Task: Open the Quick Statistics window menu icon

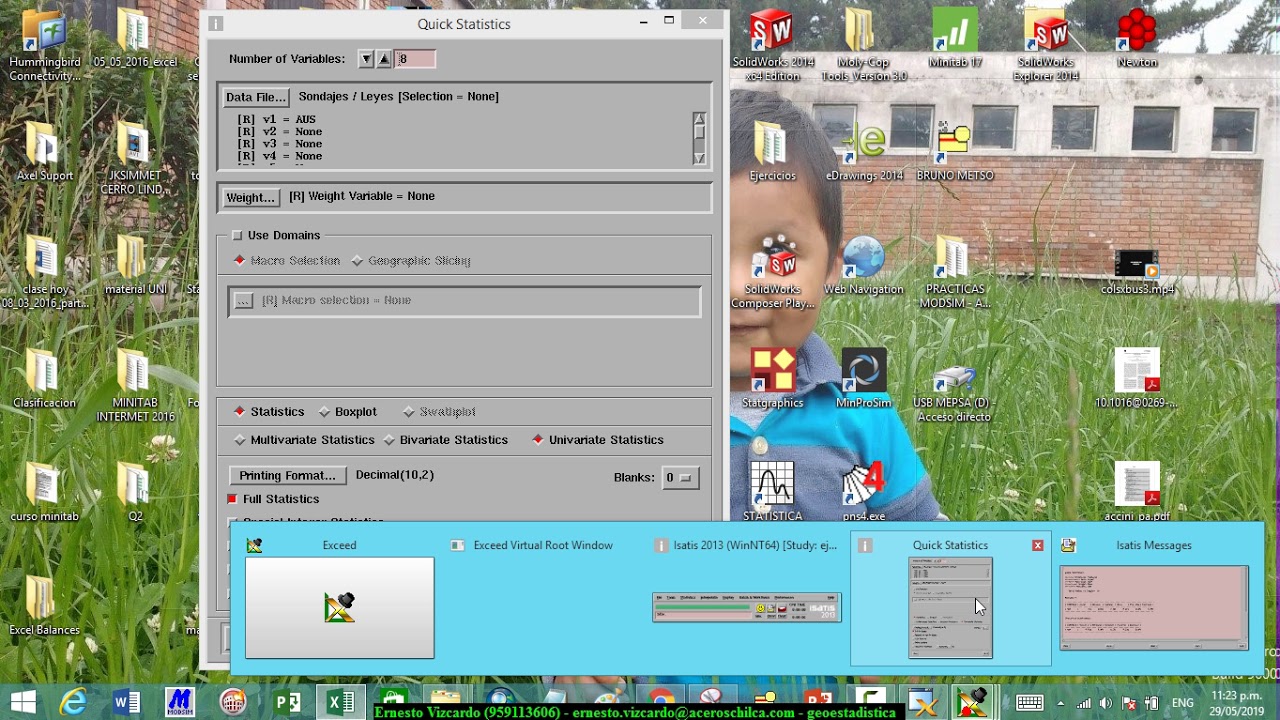Action: [215, 23]
